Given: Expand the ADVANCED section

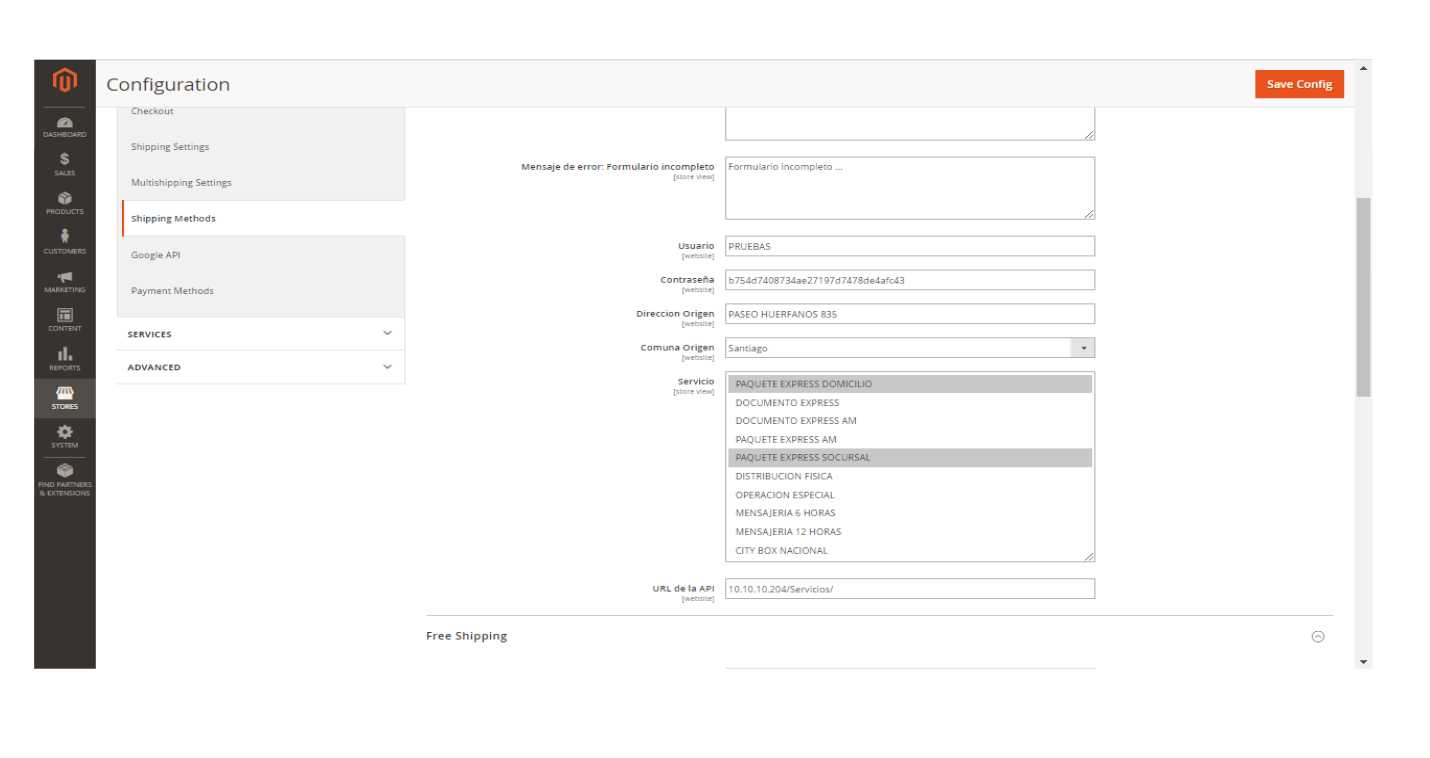Looking at the screenshot, I should [260, 367].
